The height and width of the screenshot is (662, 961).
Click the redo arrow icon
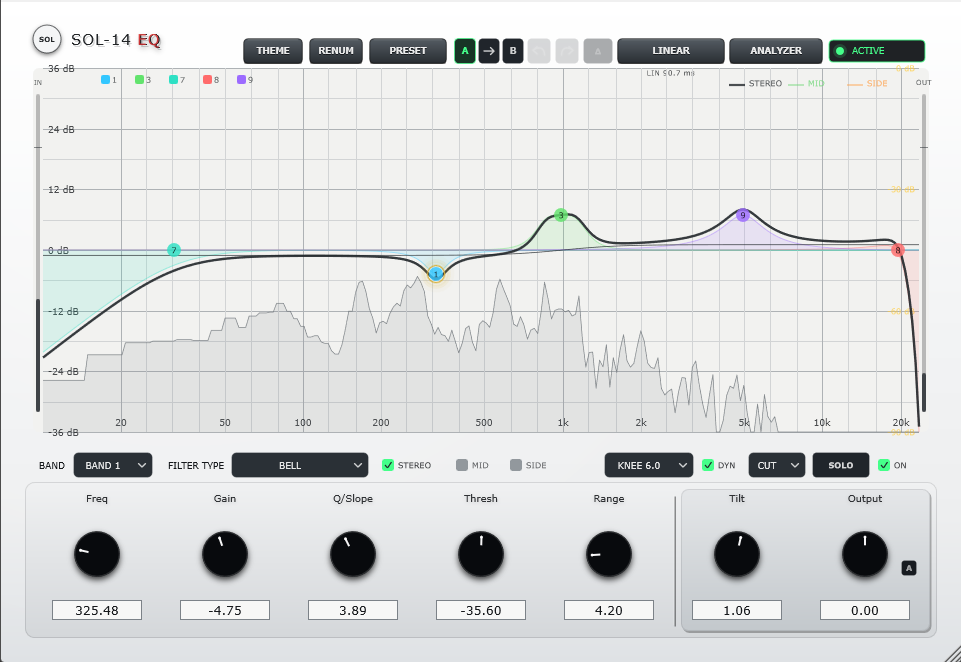coord(567,51)
